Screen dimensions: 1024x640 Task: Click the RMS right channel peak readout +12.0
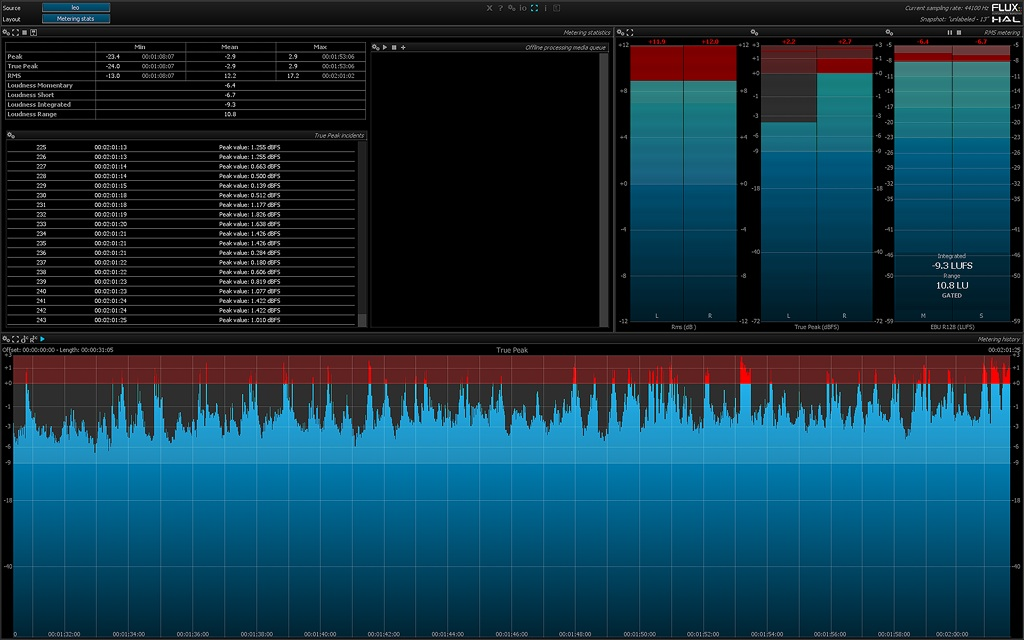coord(710,42)
